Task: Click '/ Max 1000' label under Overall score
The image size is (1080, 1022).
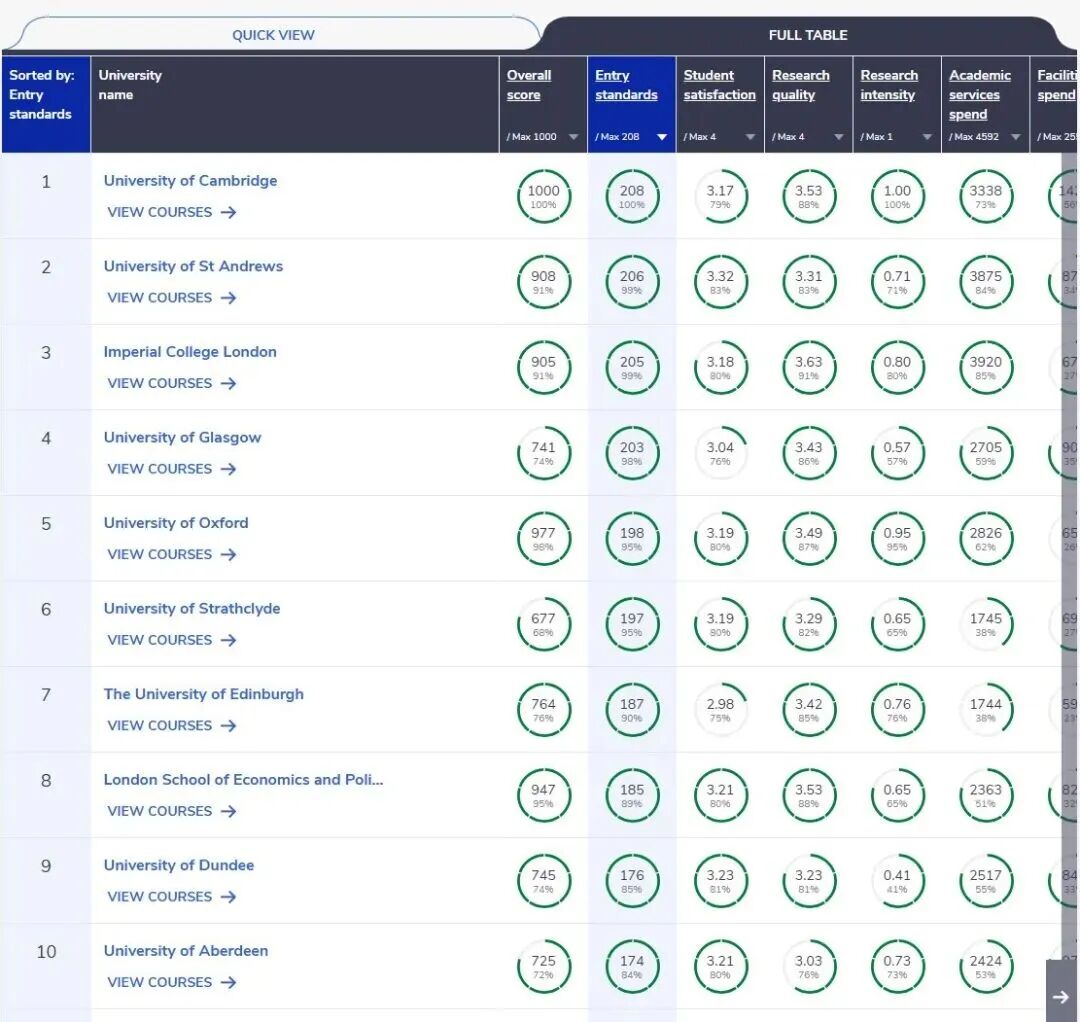Action: tap(531, 137)
